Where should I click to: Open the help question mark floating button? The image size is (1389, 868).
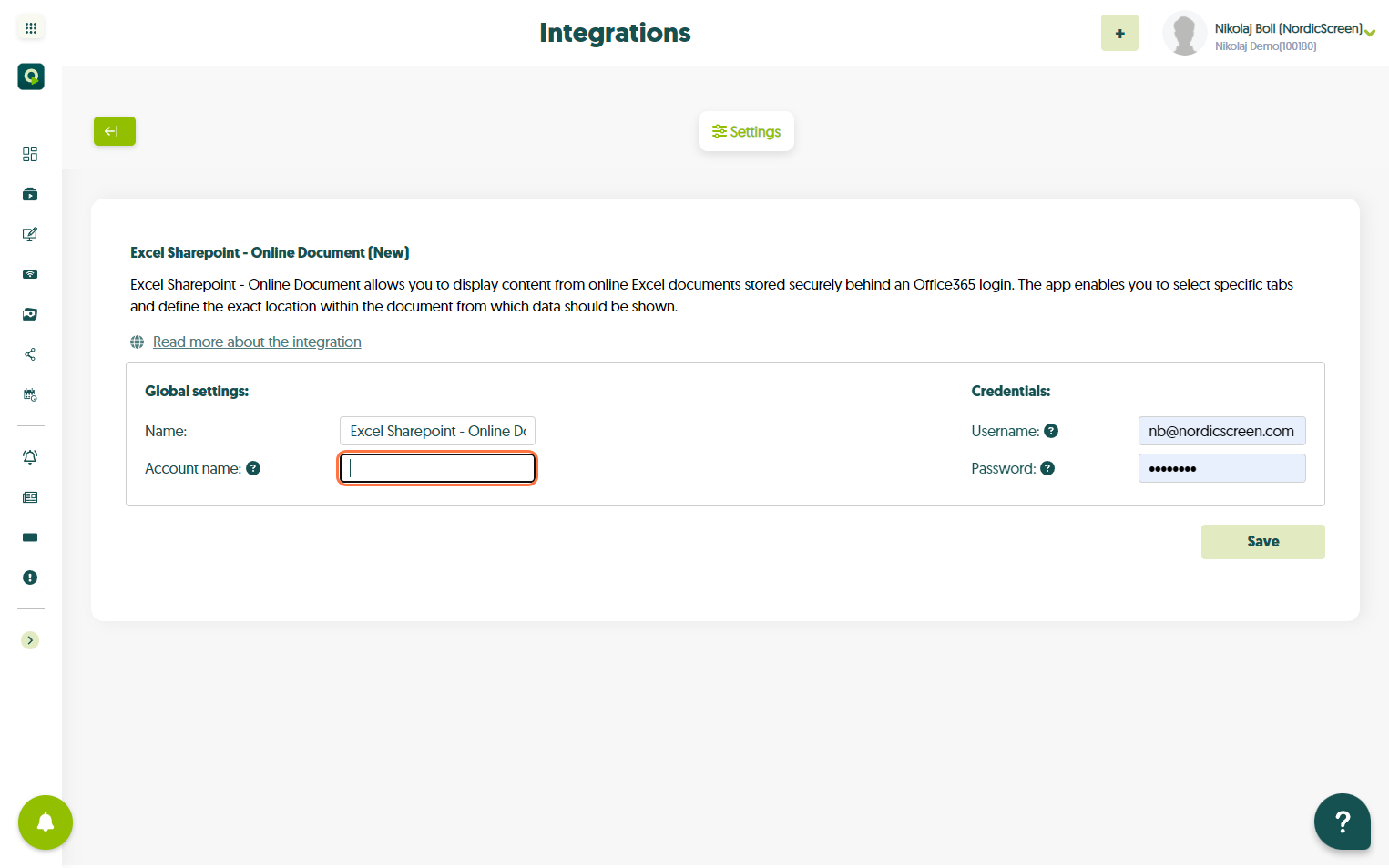click(1343, 822)
